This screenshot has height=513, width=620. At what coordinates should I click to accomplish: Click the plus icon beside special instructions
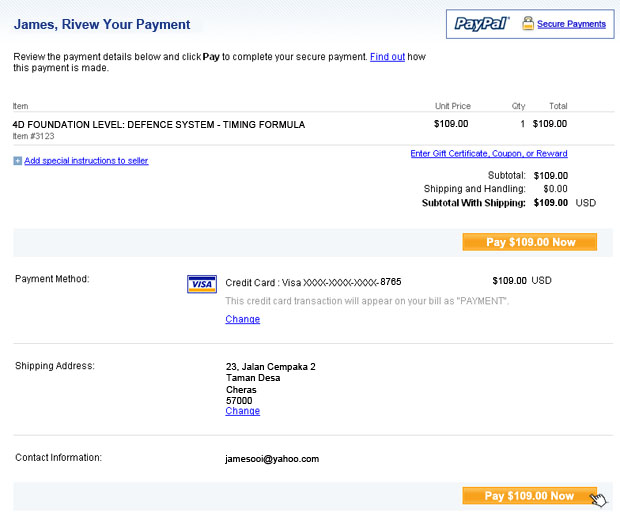tap(17, 161)
